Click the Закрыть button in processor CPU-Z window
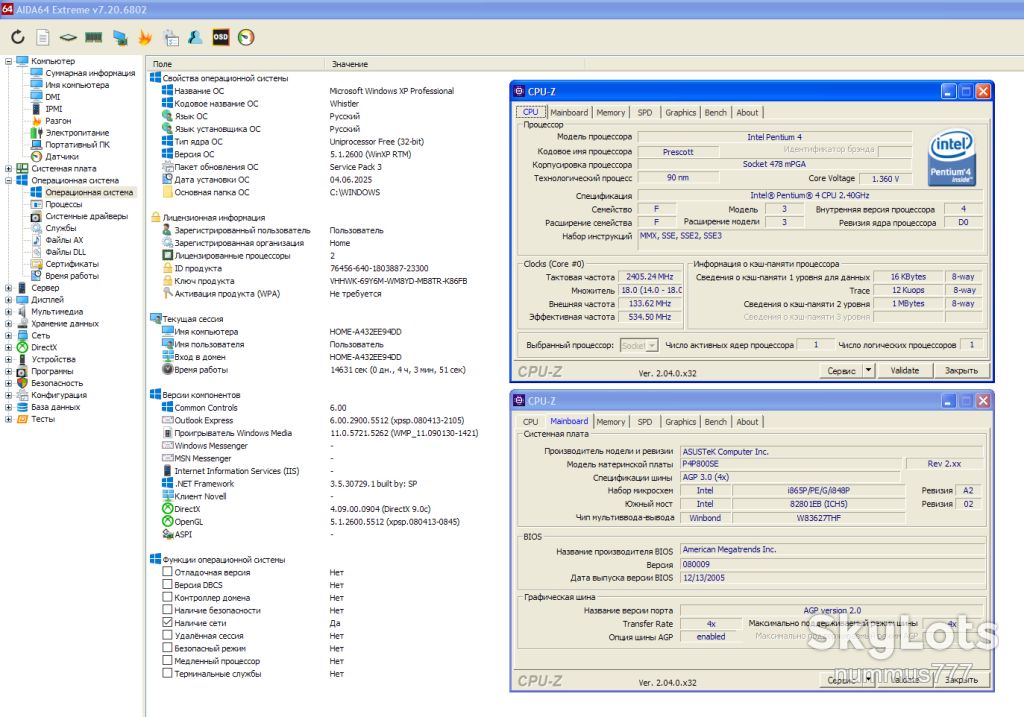 961,370
